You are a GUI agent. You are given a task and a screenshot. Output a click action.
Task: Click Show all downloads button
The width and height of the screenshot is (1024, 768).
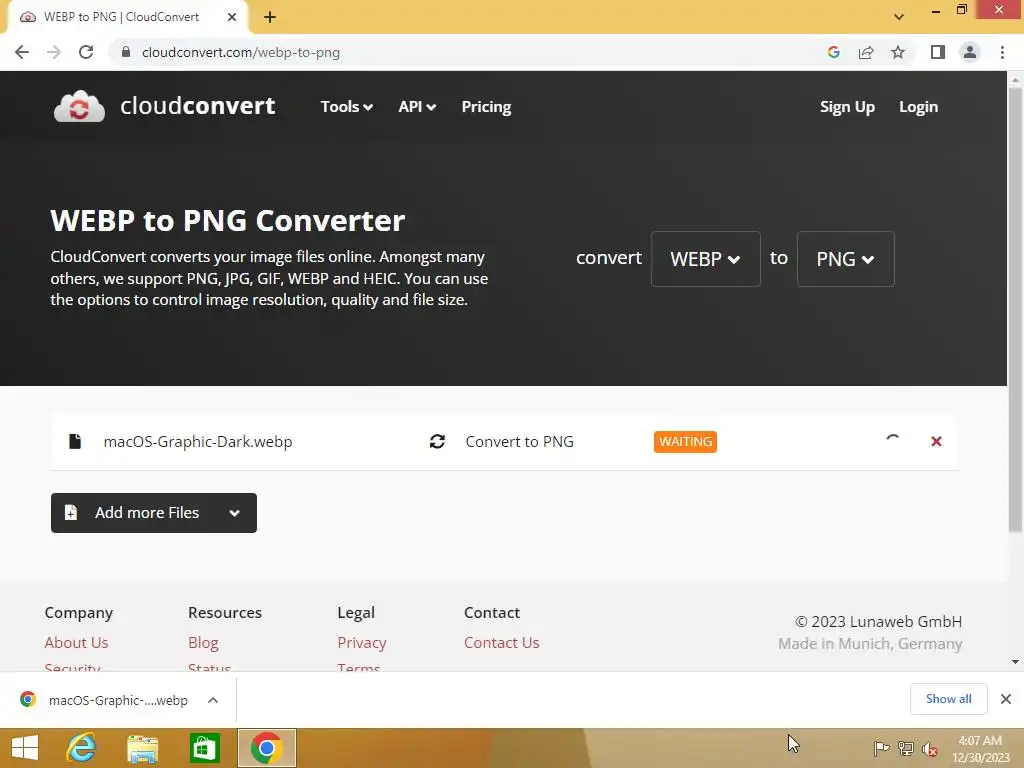pyautogui.click(x=948, y=699)
